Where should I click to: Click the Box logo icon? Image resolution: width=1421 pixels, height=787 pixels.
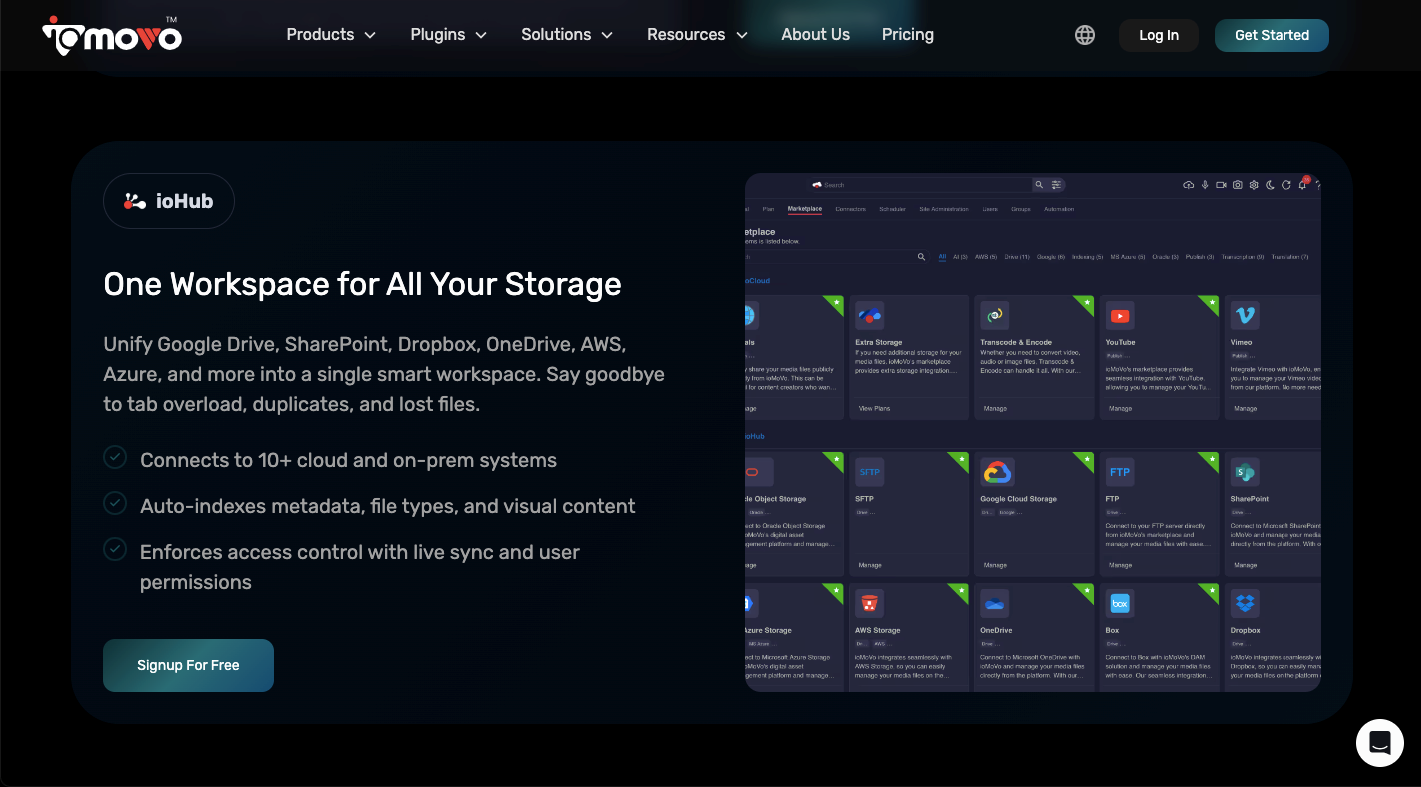click(x=1120, y=604)
